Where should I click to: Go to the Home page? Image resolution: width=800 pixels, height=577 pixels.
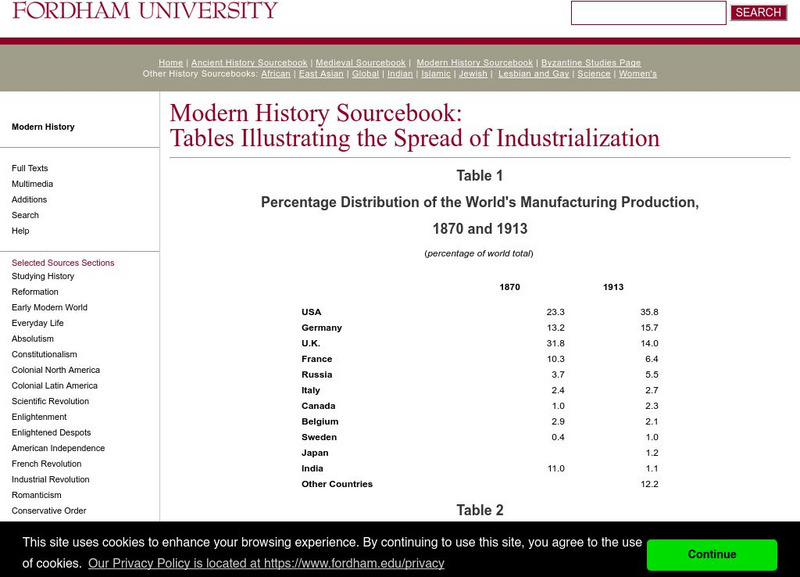170,62
